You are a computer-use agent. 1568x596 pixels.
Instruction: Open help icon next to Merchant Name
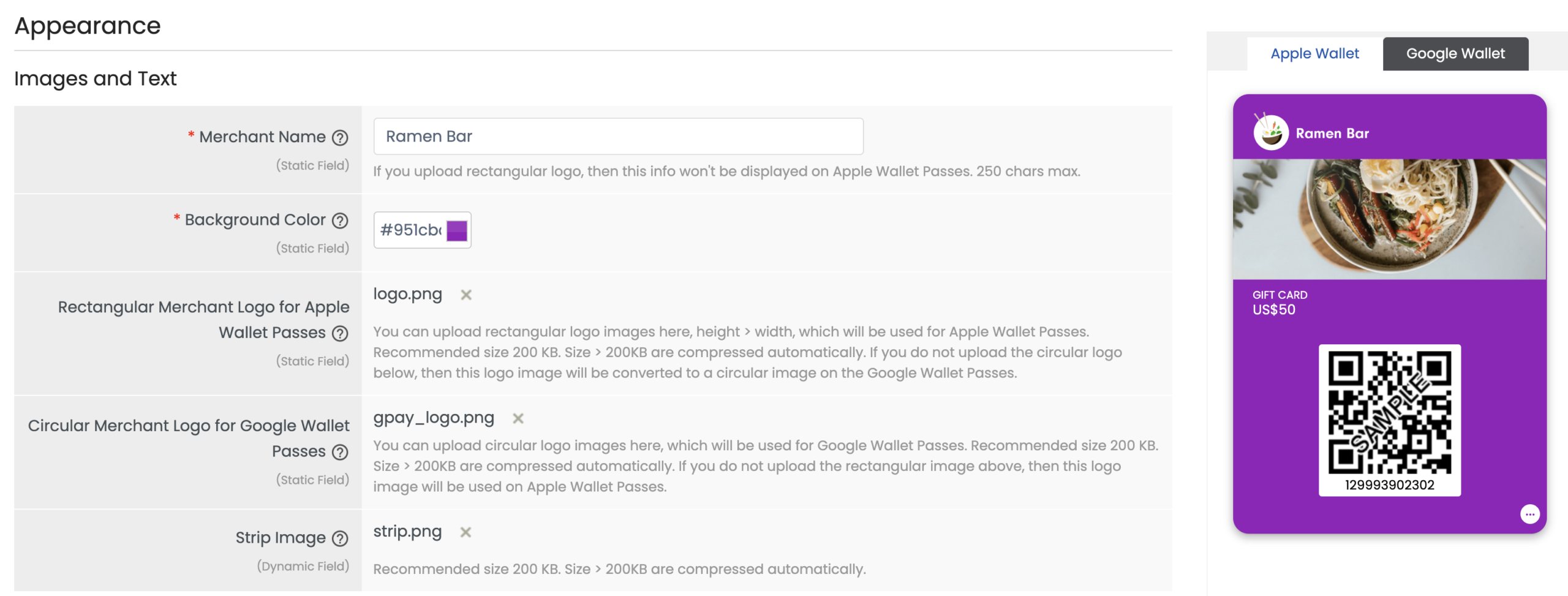pyautogui.click(x=340, y=138)
